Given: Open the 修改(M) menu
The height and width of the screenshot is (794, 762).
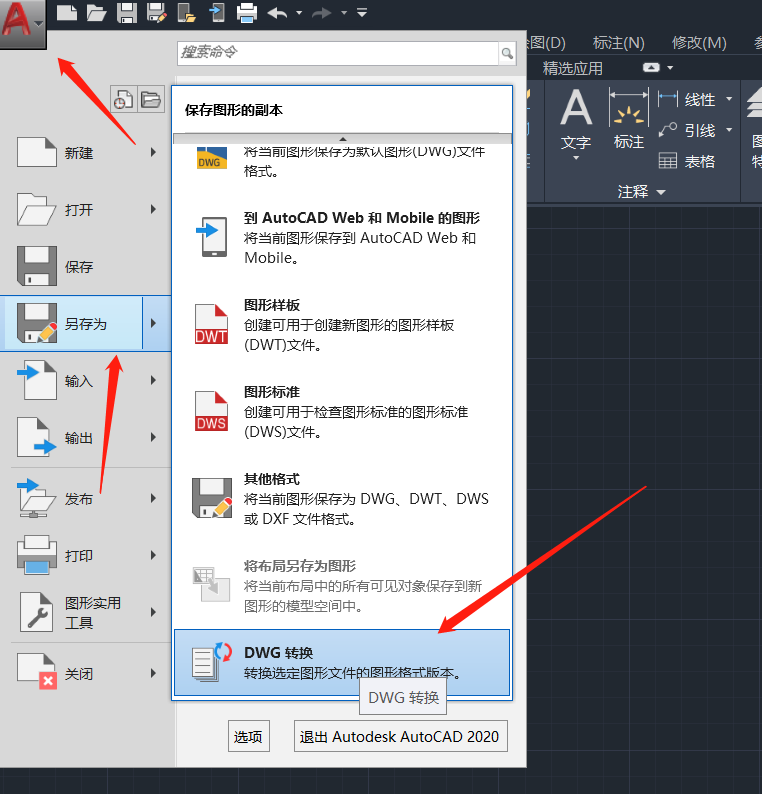Looking at the screenshot, I should pos(699,43).
